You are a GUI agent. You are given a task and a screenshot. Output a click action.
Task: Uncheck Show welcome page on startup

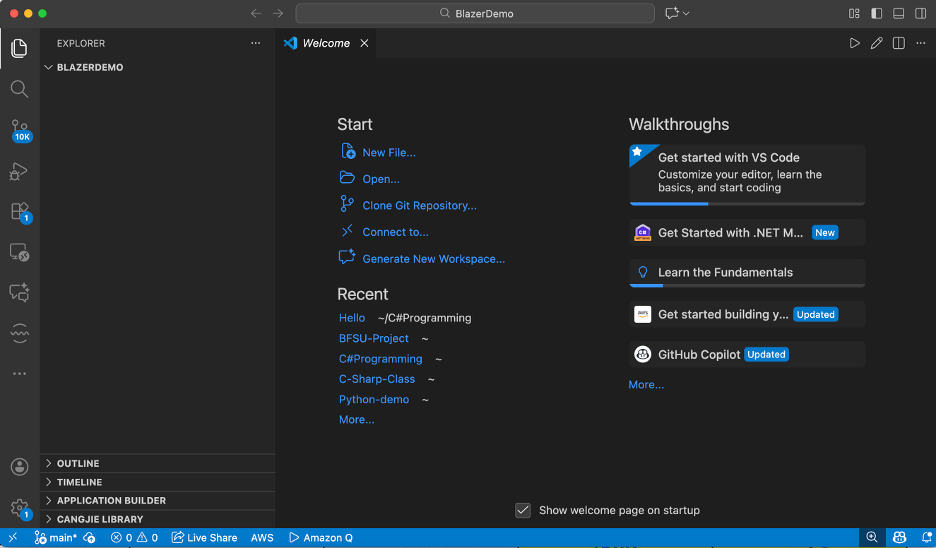(523, 510)
